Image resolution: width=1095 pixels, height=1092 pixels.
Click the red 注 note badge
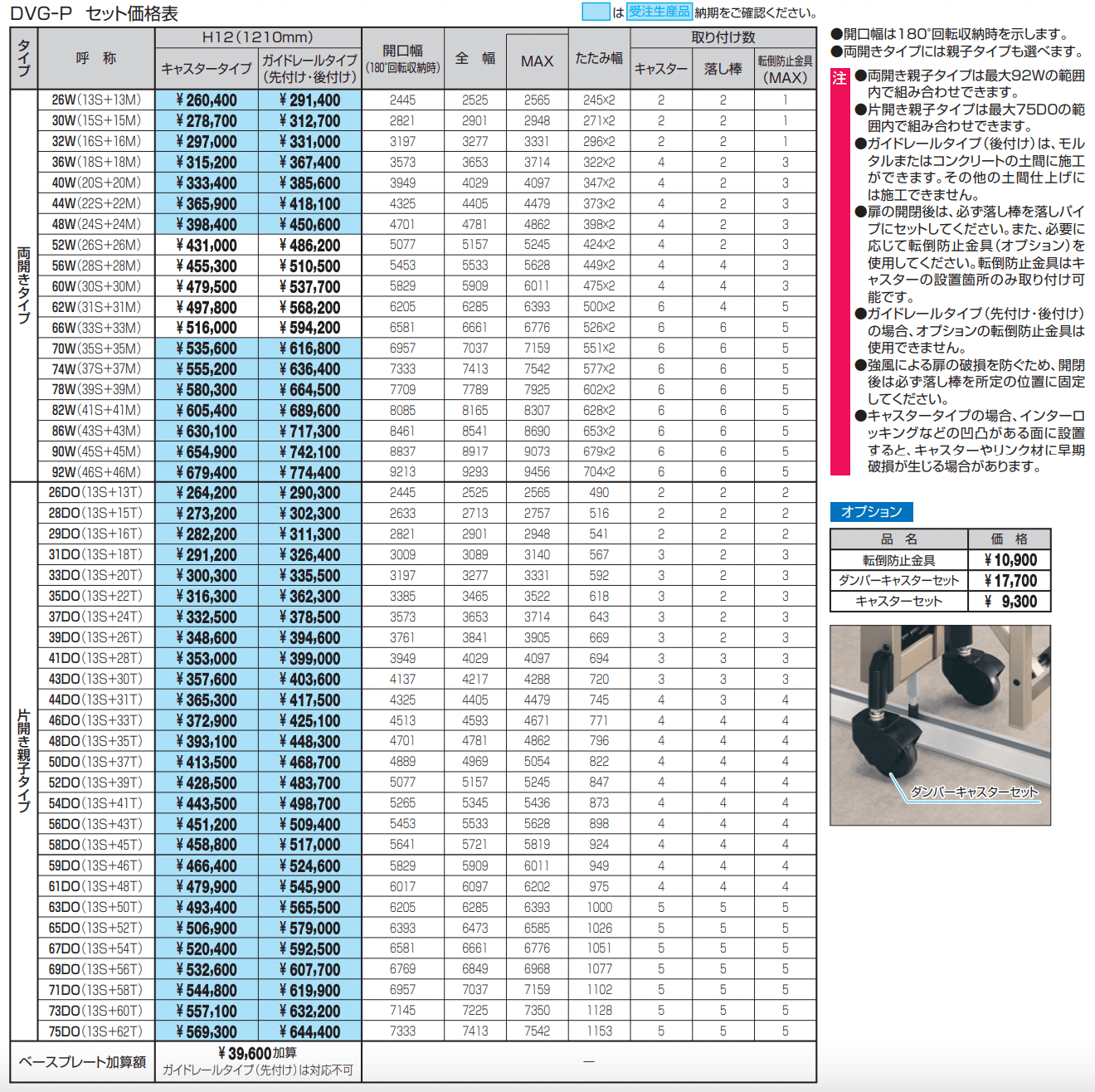point(839,78)
